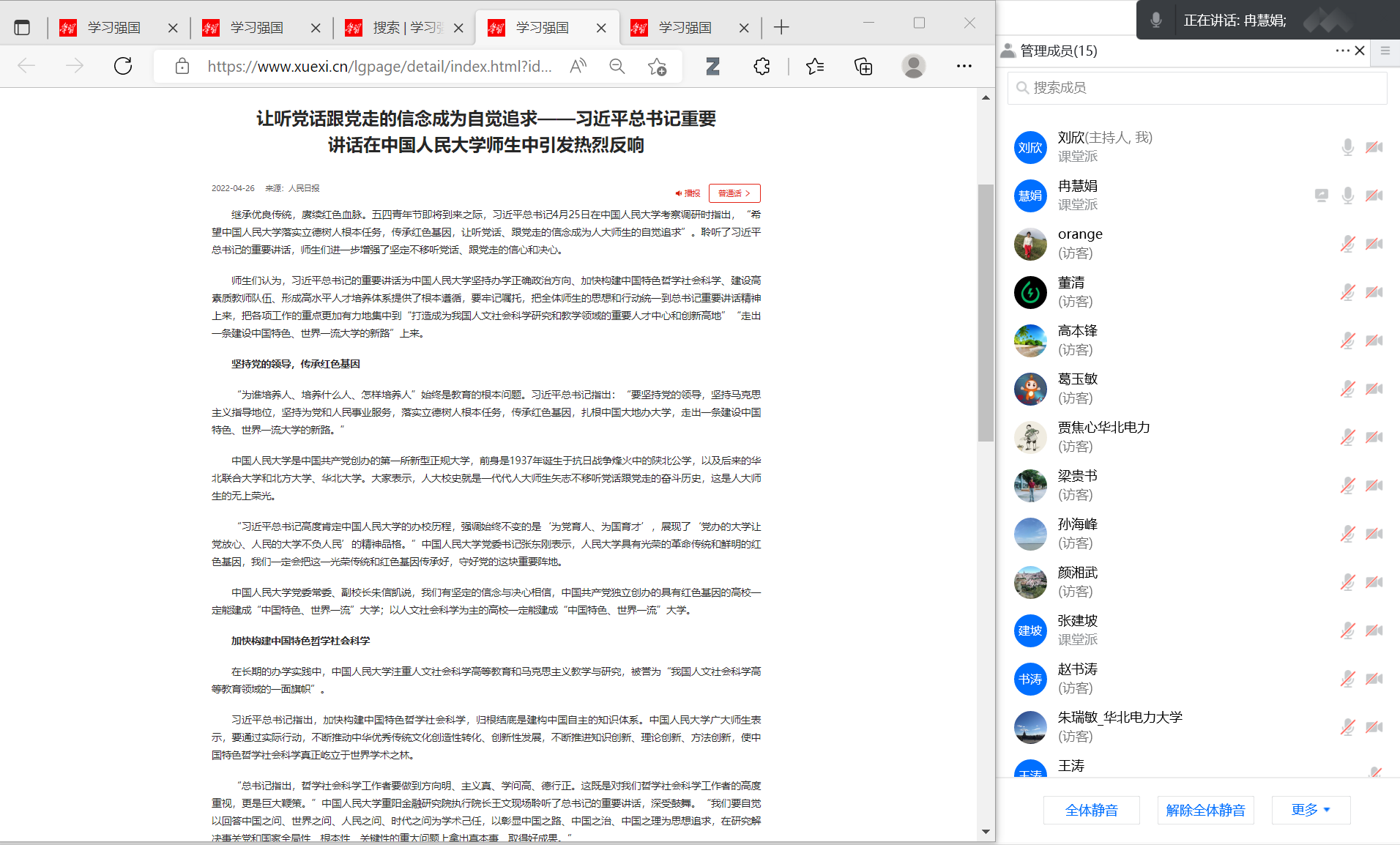Viewport: 1400px width, 845px height.
Task: Open the browser extensions puzzle icon
Action: [x=762, y=67]
